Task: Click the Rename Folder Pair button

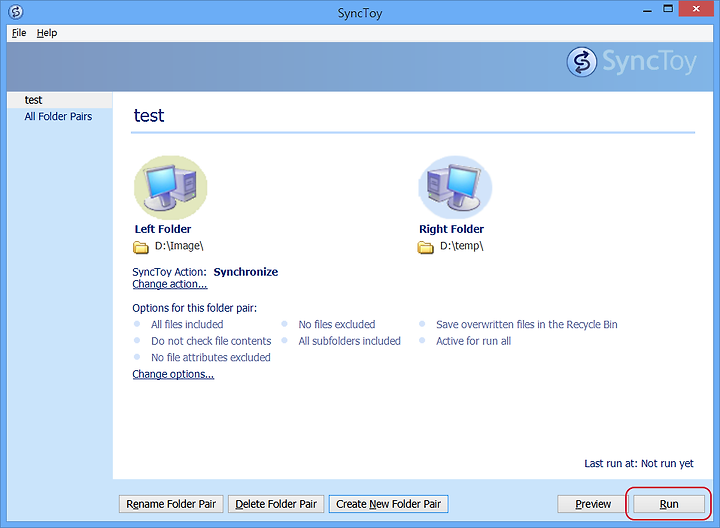Action: point(171,504)
